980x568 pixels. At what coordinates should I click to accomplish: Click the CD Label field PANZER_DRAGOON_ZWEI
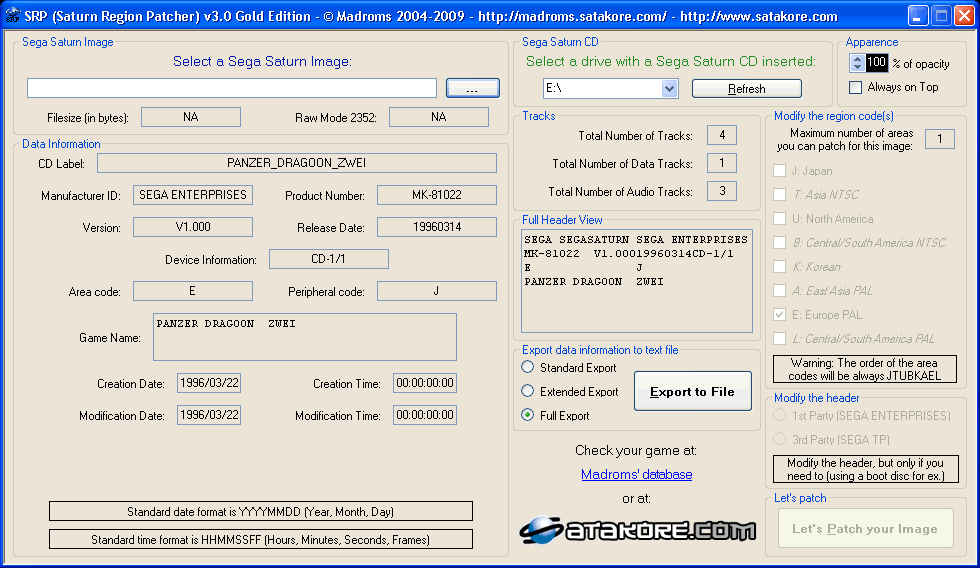[x=297, y=163]
